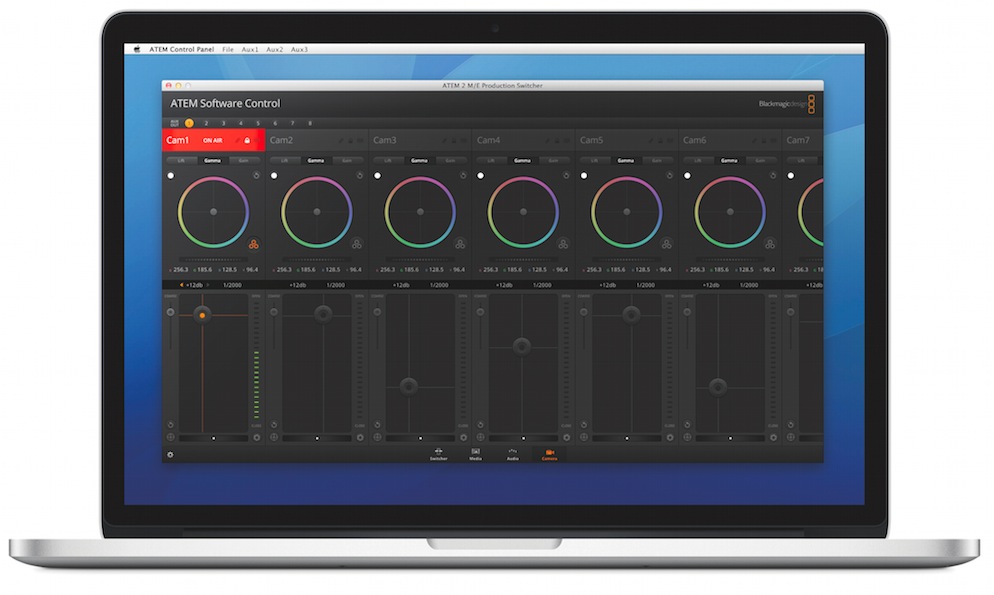994x595 pixels.
Task: Switch Cam2 to the Lift tab
Action: click(283, 161)
